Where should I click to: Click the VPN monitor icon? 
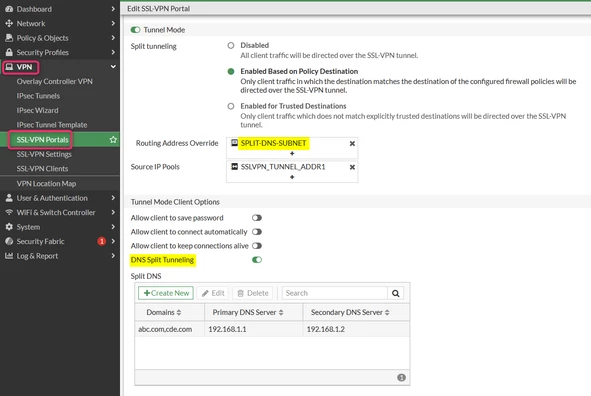pyautogui.click(x=9, y=67)
